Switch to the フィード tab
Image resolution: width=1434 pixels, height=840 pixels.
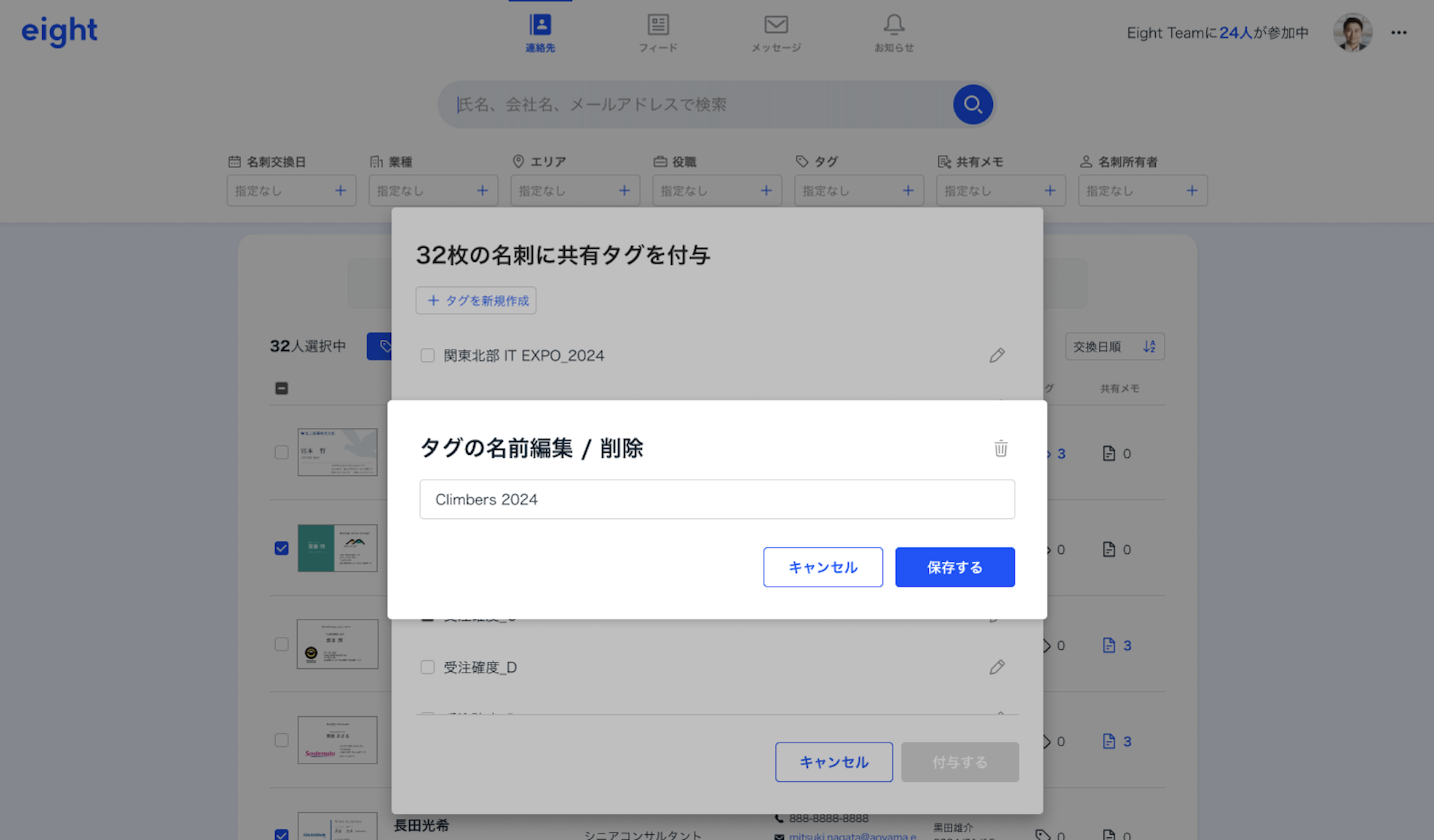pos(658,33)
